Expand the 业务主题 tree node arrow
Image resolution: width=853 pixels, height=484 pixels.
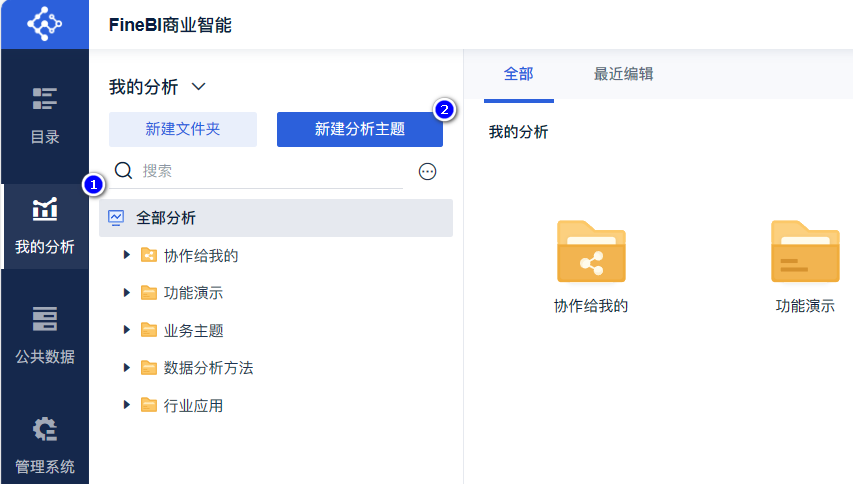(127, 330)
